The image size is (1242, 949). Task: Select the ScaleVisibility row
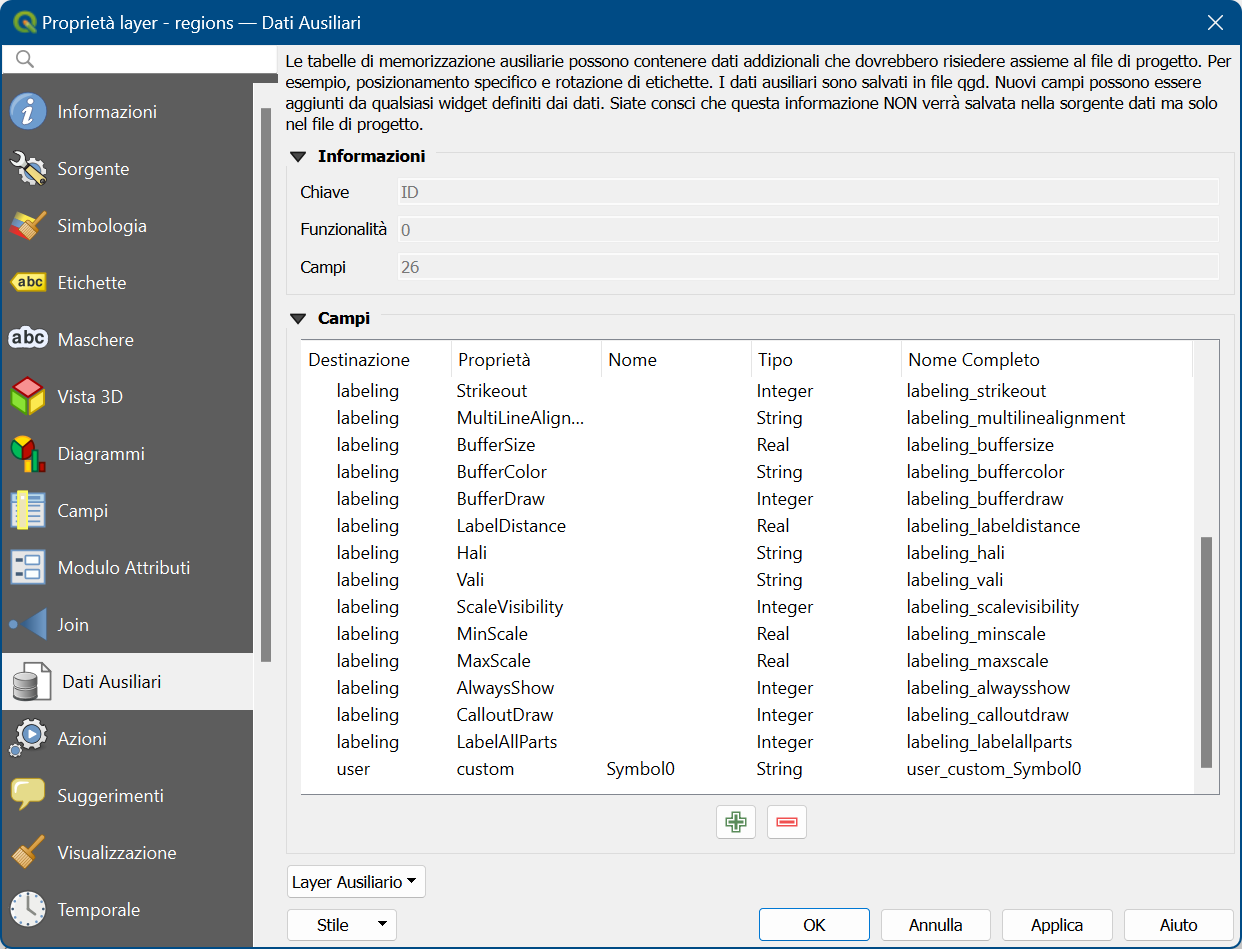pos(747,607)
